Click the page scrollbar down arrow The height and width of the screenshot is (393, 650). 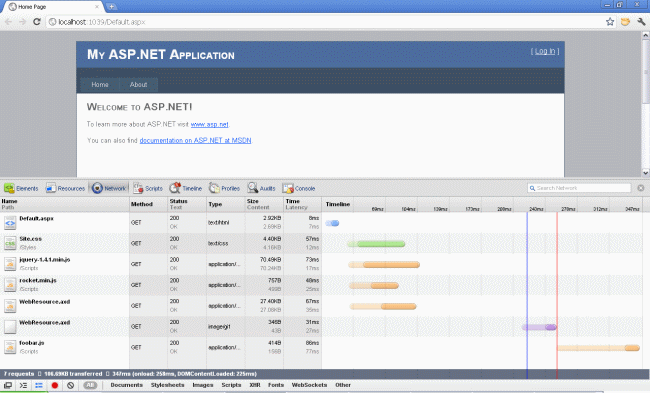[645, 172]
